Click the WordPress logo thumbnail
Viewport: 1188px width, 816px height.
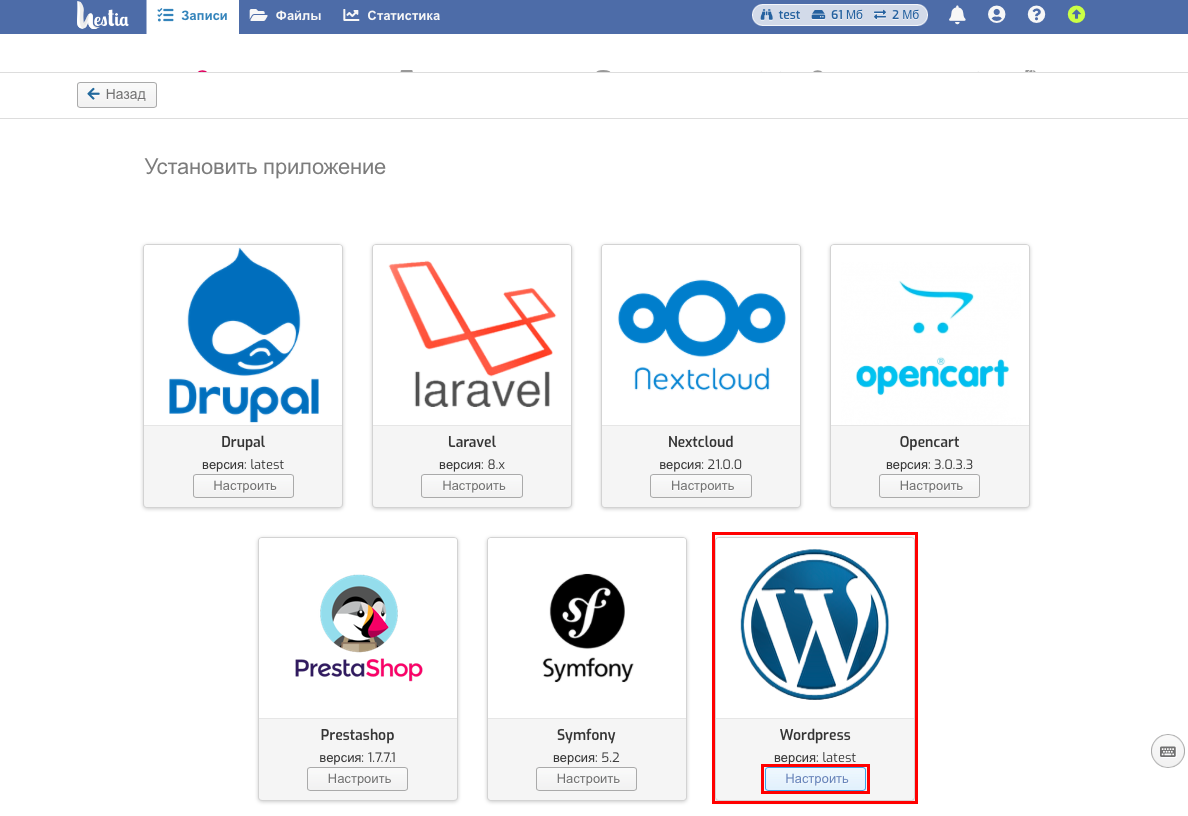click(x=815, y=624)
